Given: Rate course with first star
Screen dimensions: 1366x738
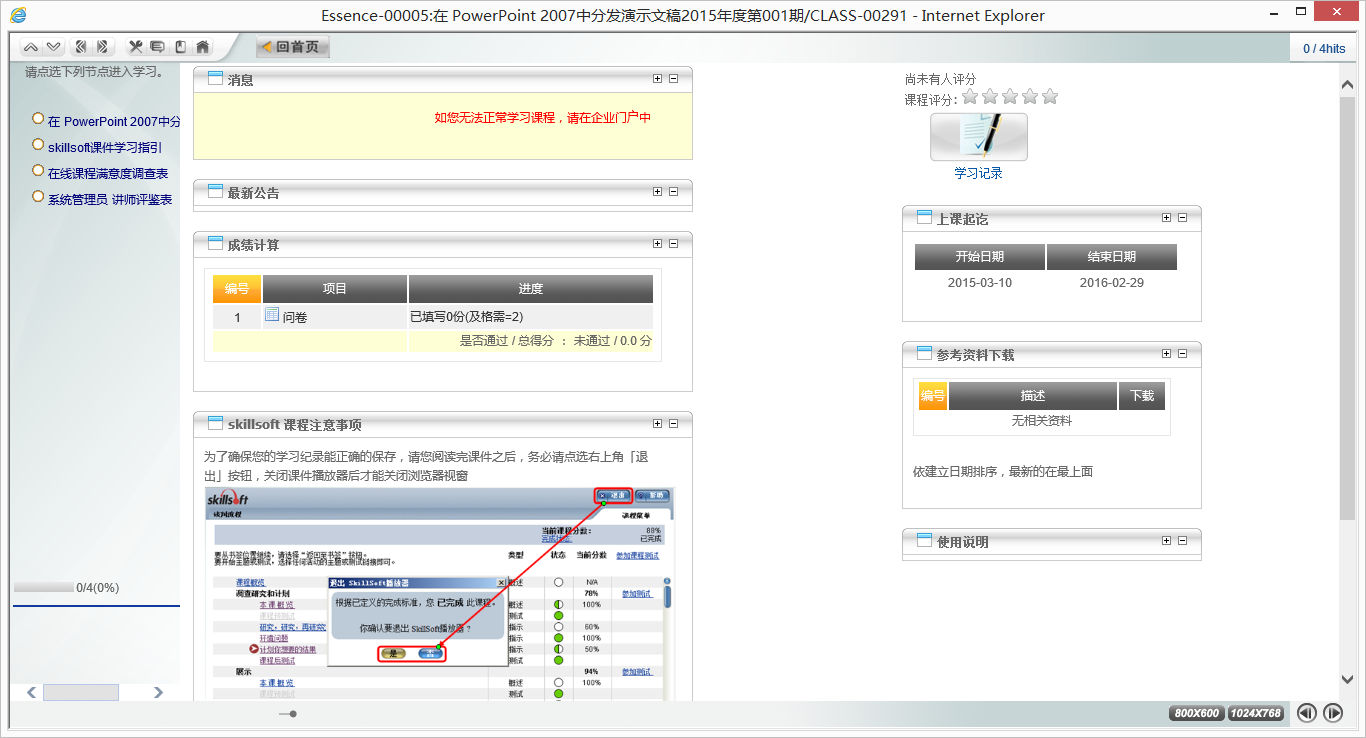Looking at the screenshot, I should click(970, 97).
